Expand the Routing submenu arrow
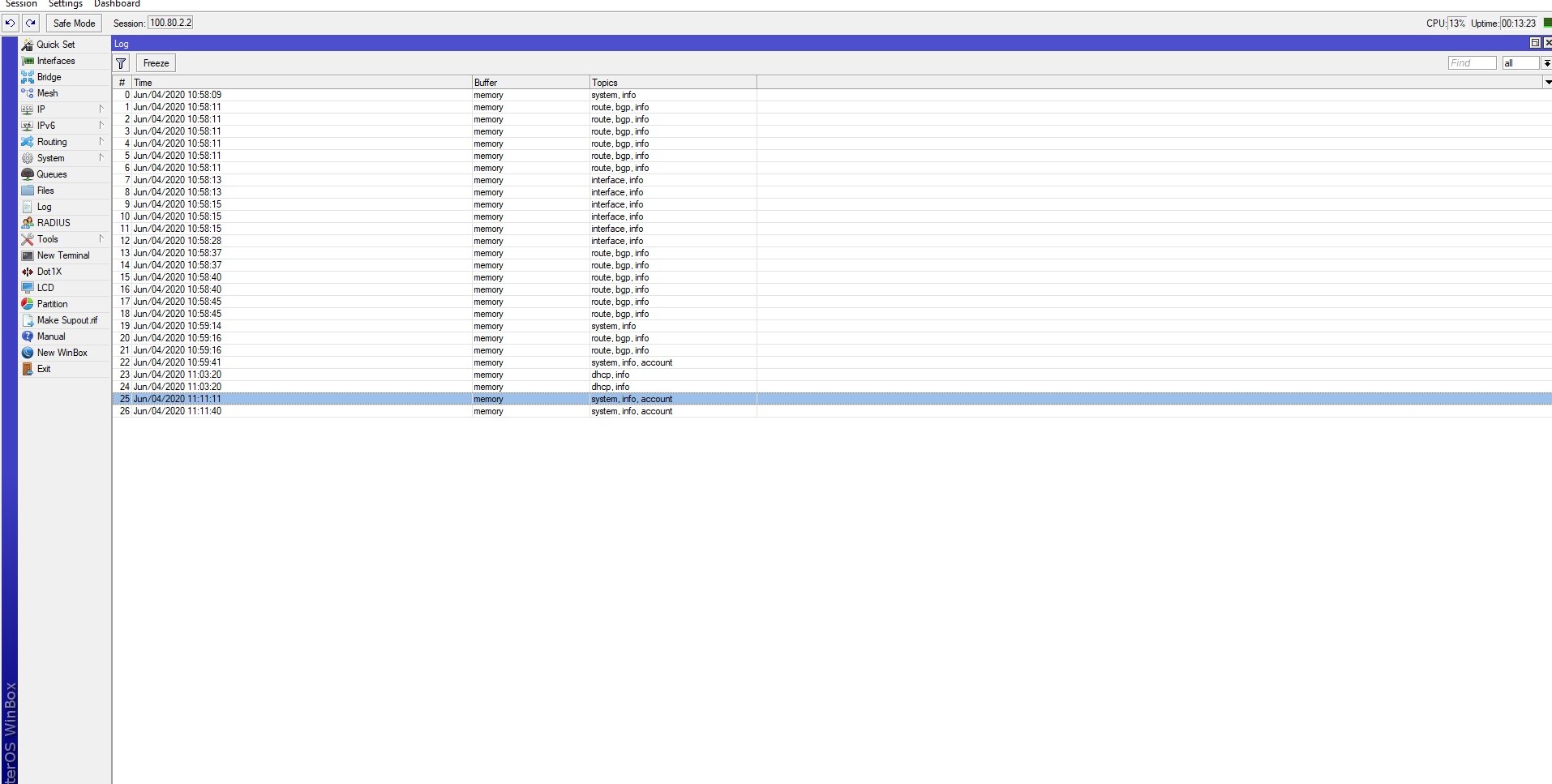This screenshot has height=784, width=1552. (101, 141)
